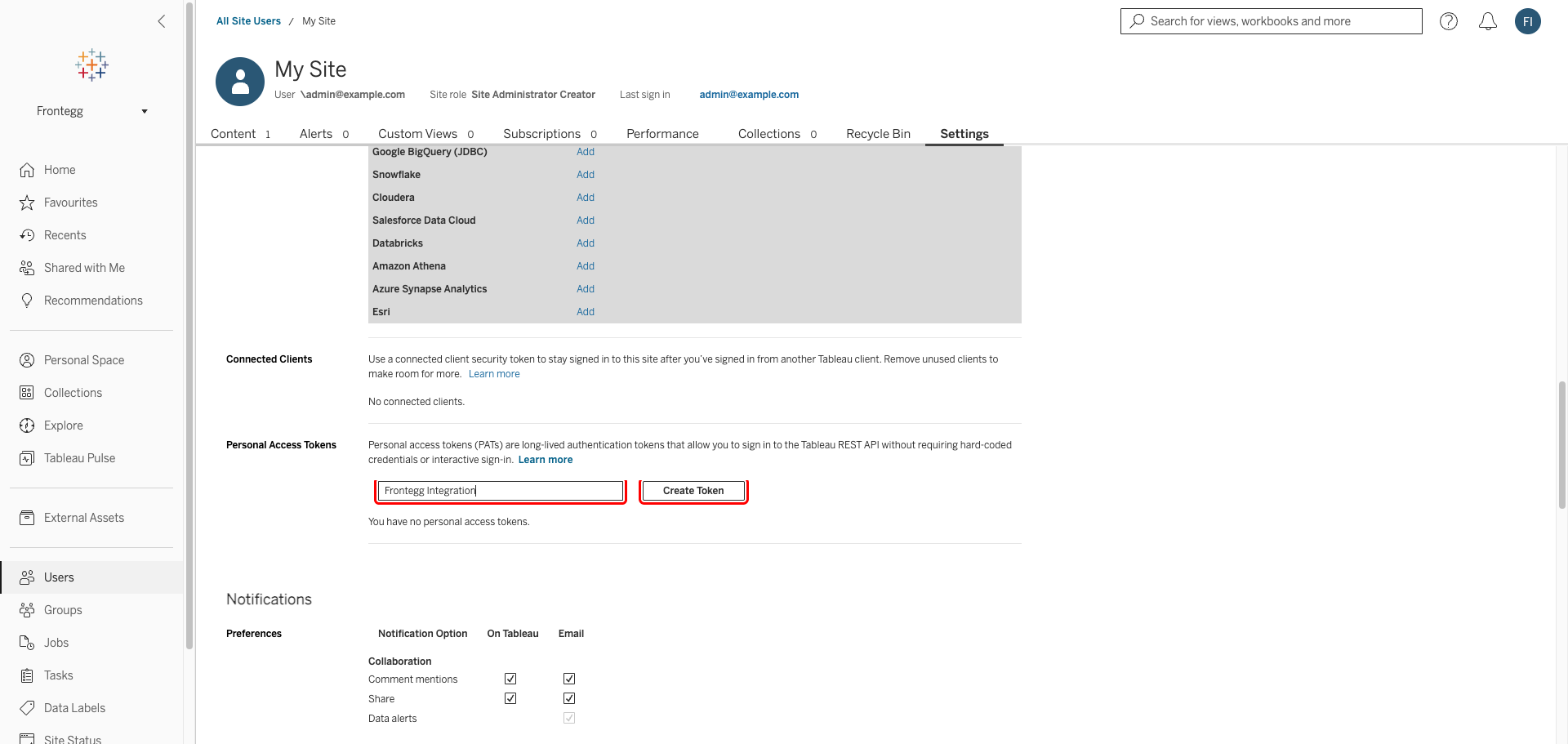Click the token name input field
The width and height of the screenshot is (1568, 744).
point(501,491)
